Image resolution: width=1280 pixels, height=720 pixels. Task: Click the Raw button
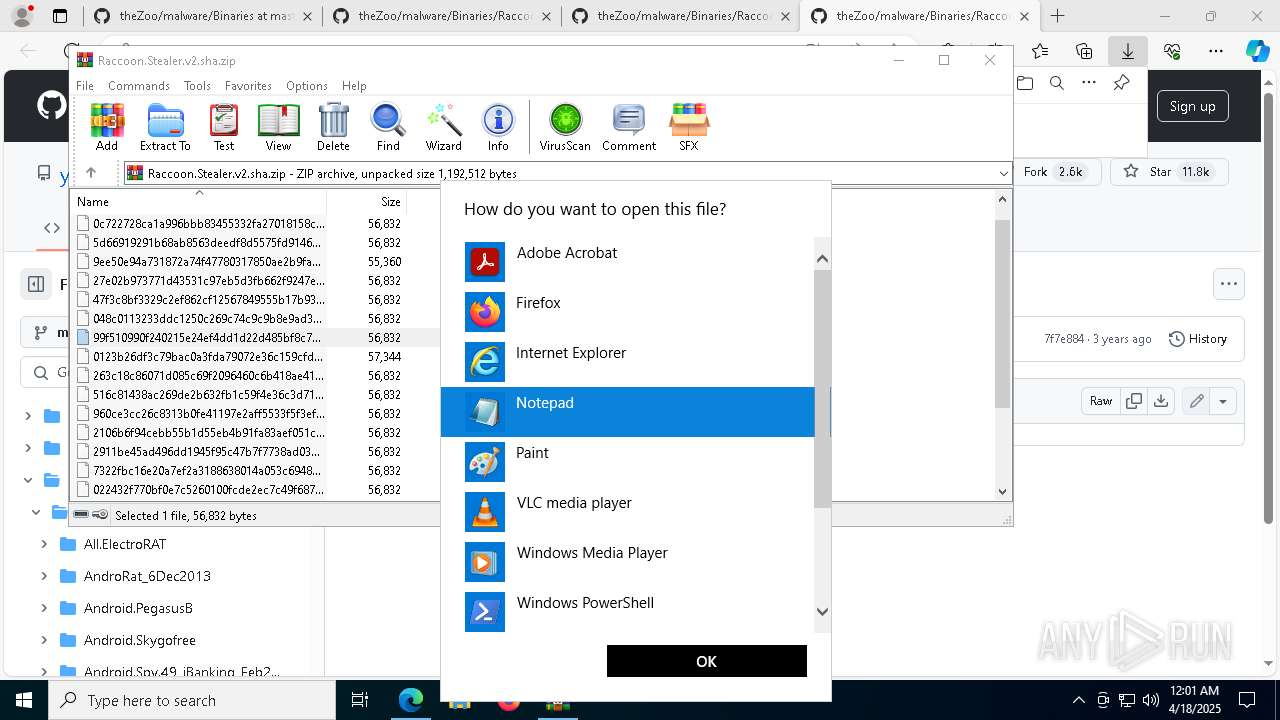click(x=1101, y=401)
